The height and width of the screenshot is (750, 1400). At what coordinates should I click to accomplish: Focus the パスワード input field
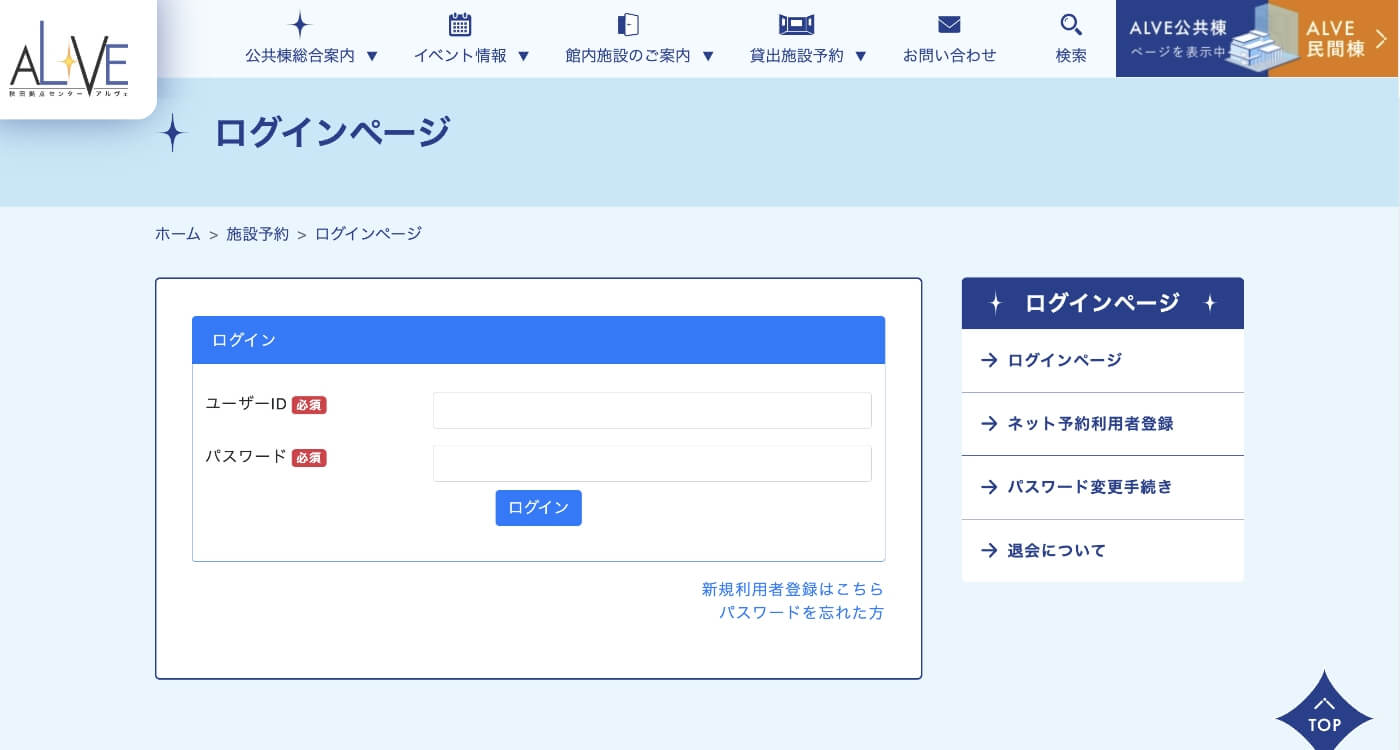pyautogui.click(x=652, y=464)
